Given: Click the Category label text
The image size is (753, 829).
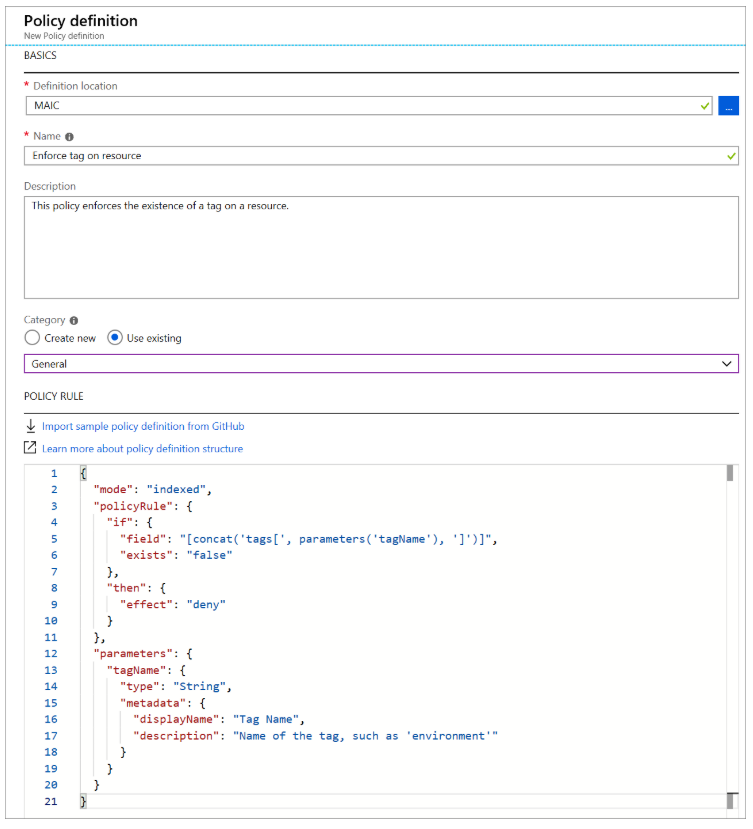Looking at the screenshot, I should point(44,320).
